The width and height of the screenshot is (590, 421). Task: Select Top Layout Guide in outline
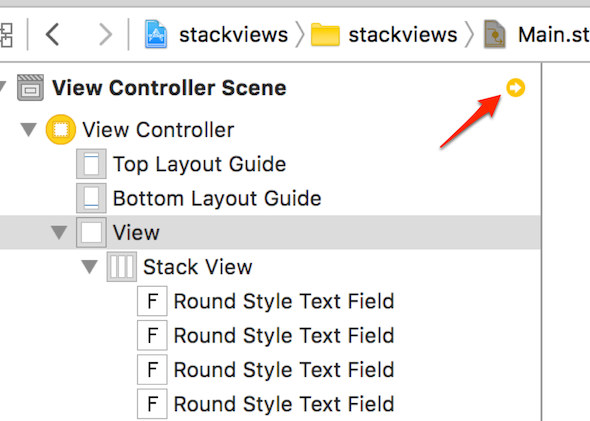[x=182, y=164]
